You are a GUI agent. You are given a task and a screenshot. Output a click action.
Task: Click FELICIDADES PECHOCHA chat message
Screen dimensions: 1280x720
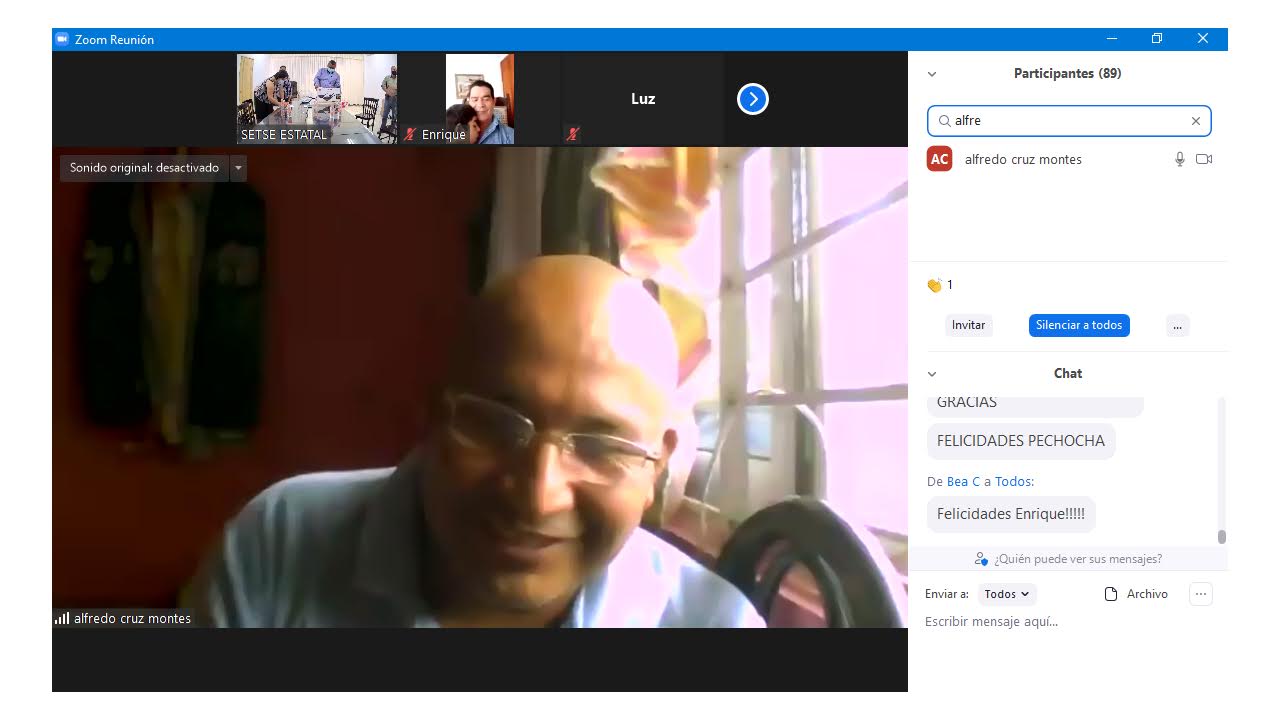1021,441
